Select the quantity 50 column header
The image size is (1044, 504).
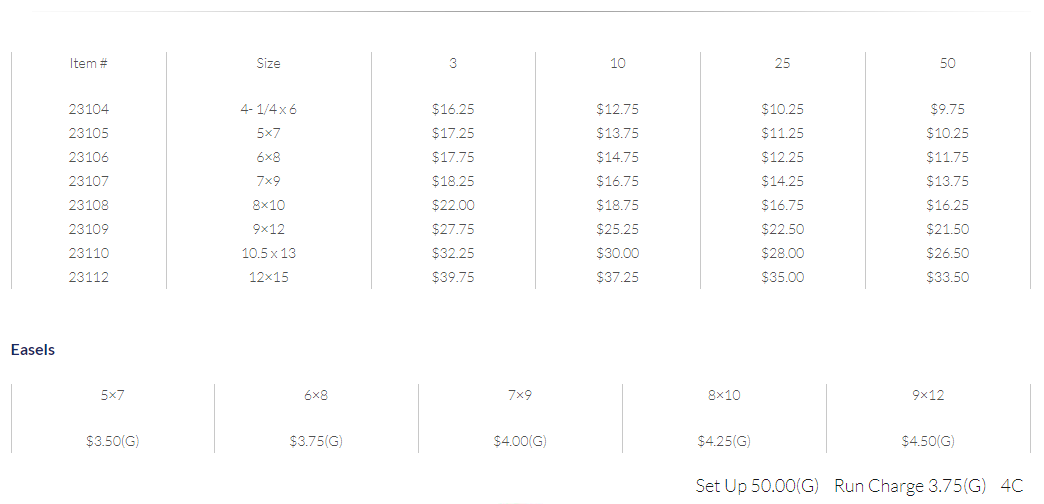click(x=947, y=63)
